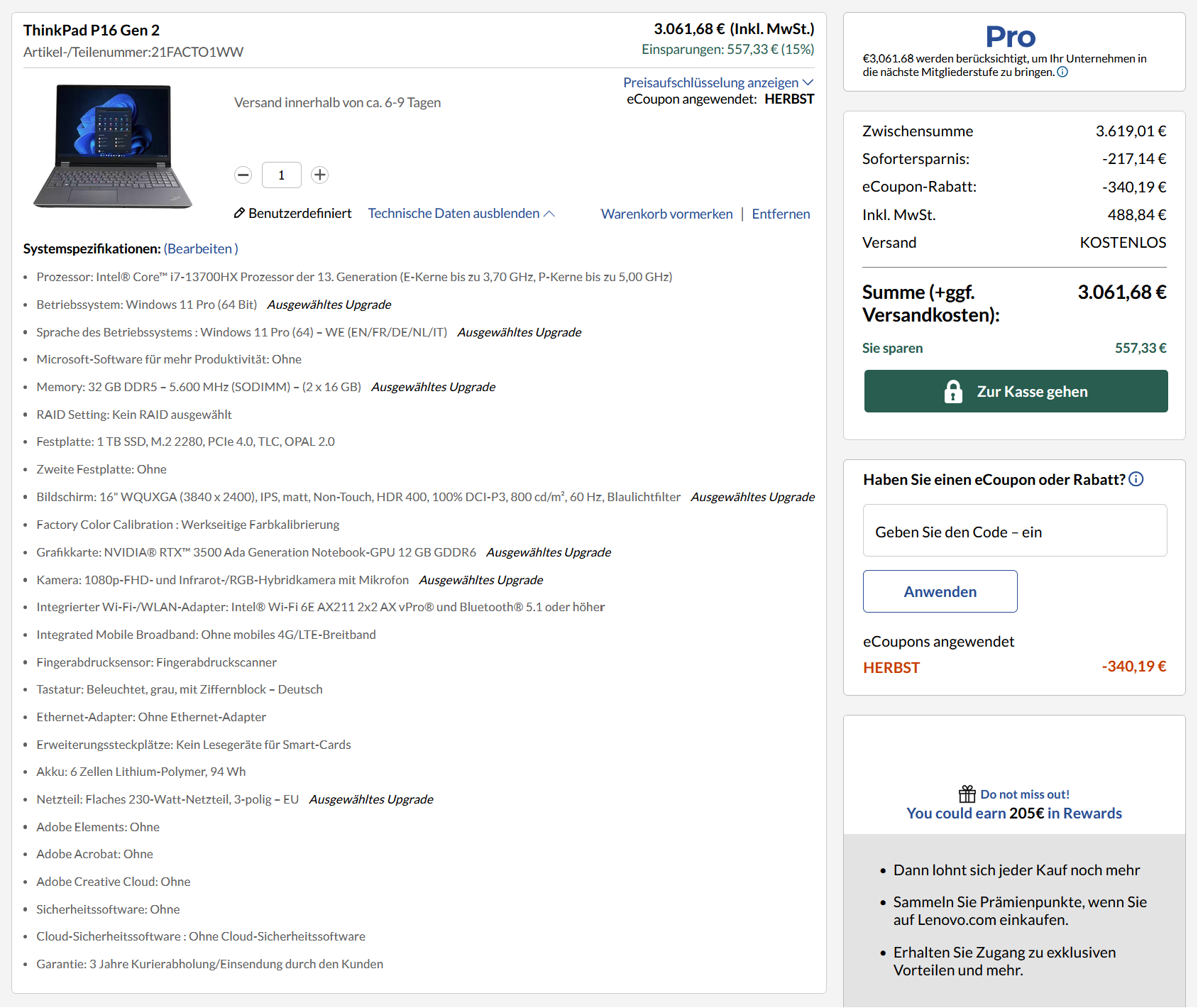Click the 'in Rewards' link

1084,813
